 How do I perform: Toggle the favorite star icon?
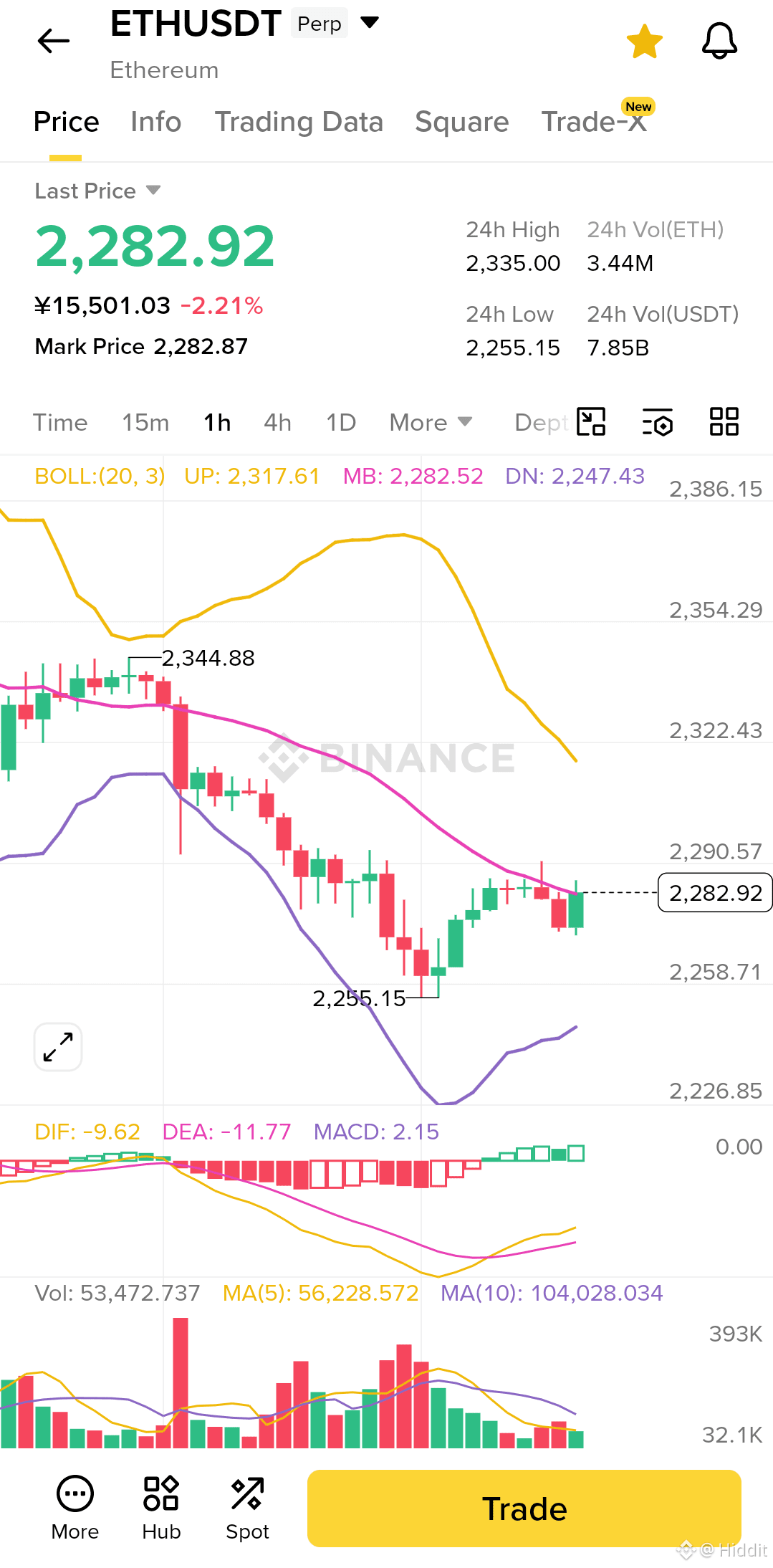645,42
